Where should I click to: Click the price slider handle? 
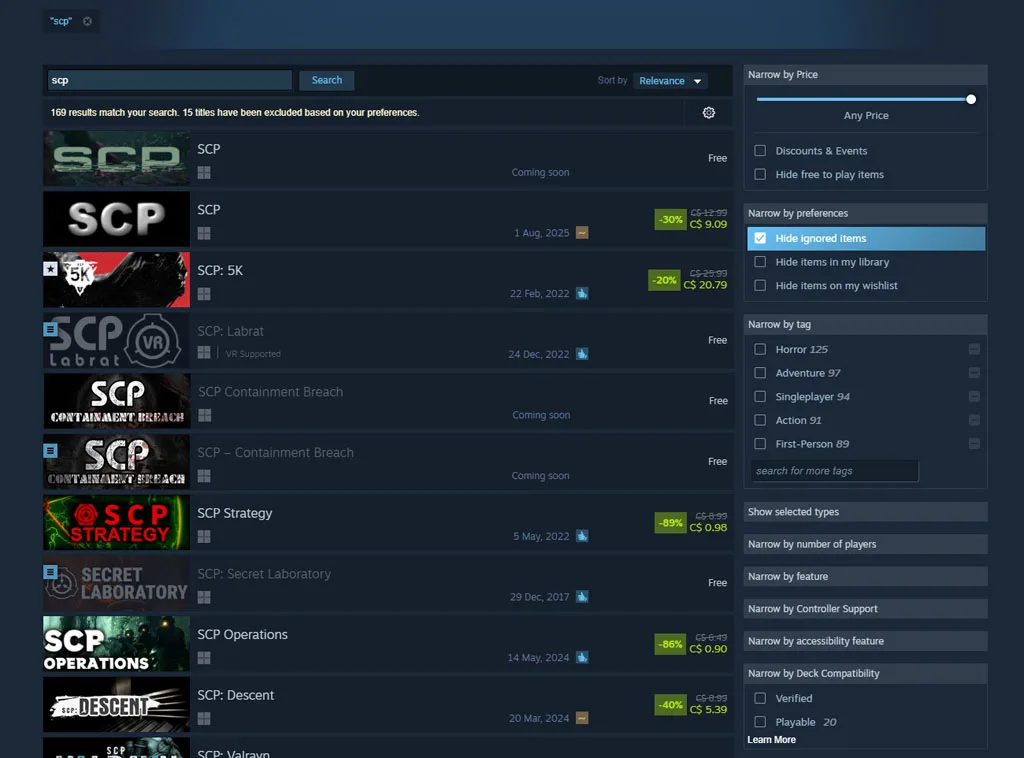point(971,99)
